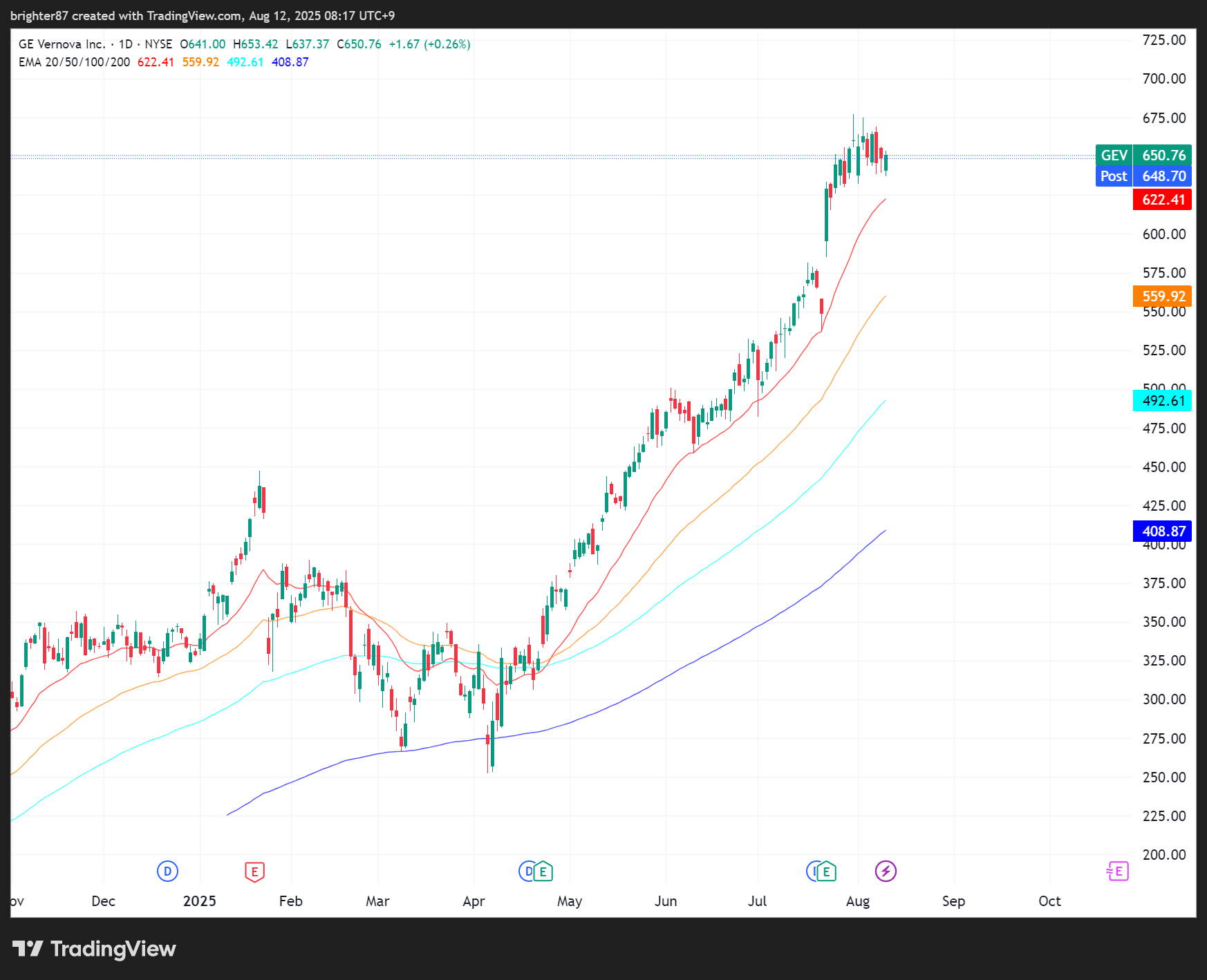Click the purple lightning bolt news marker
1207x980 pixels.
pos(886,871)
